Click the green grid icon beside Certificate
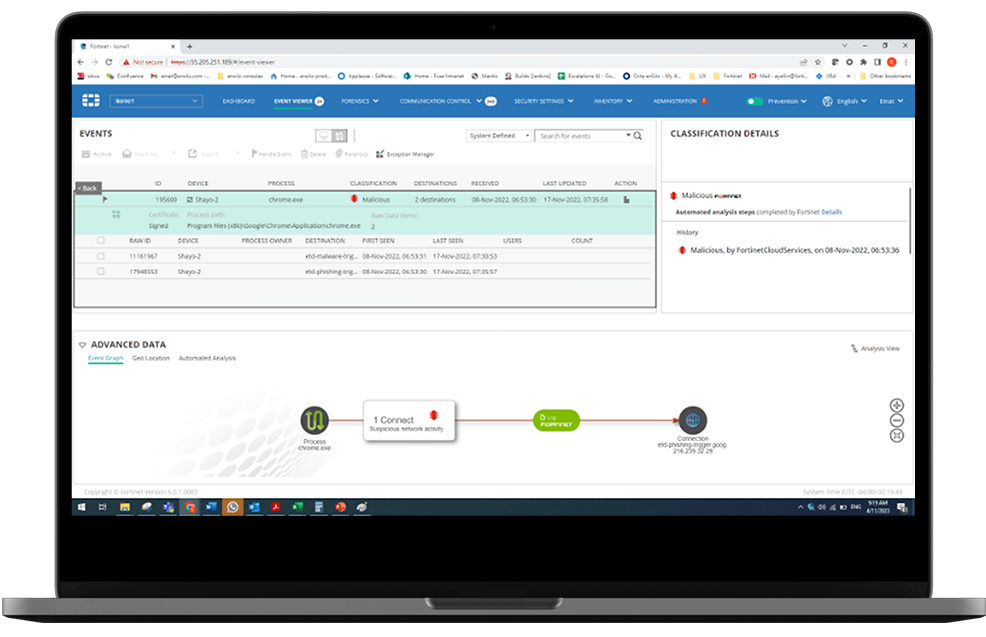 click(116, 214)
